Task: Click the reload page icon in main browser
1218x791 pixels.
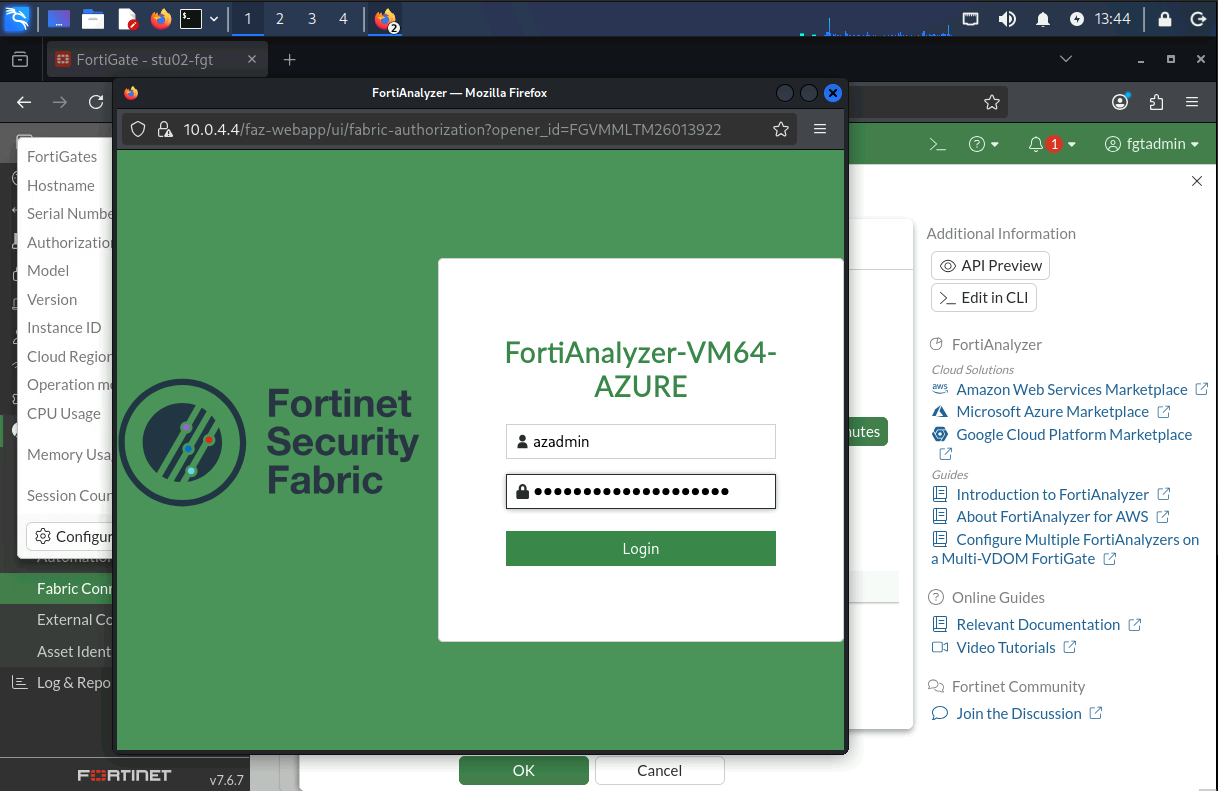Action: tap(96, 102)
